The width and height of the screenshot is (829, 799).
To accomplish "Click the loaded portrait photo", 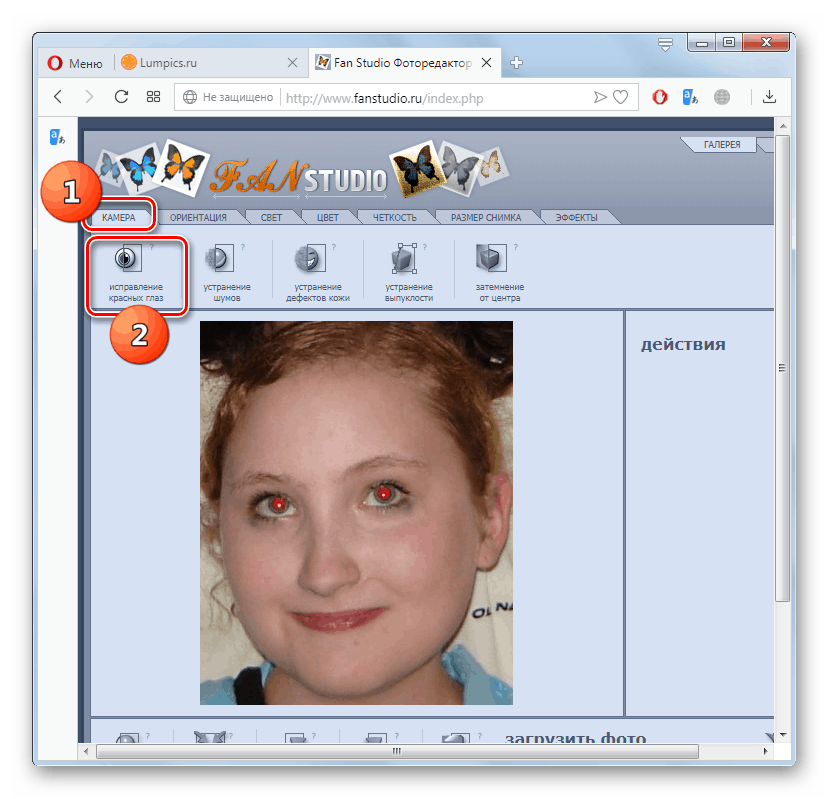I will 356,512.
